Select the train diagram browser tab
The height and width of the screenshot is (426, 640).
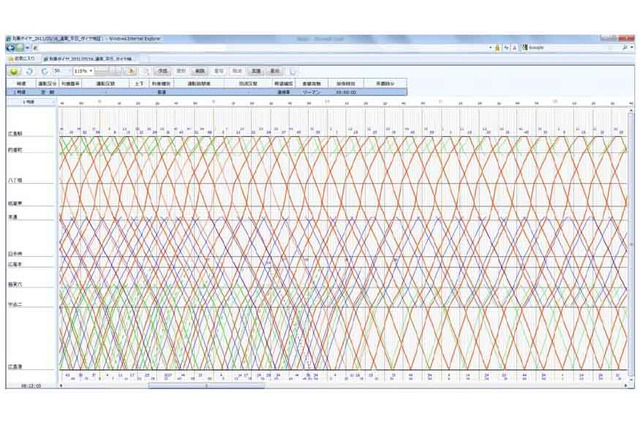coord(90,59)
